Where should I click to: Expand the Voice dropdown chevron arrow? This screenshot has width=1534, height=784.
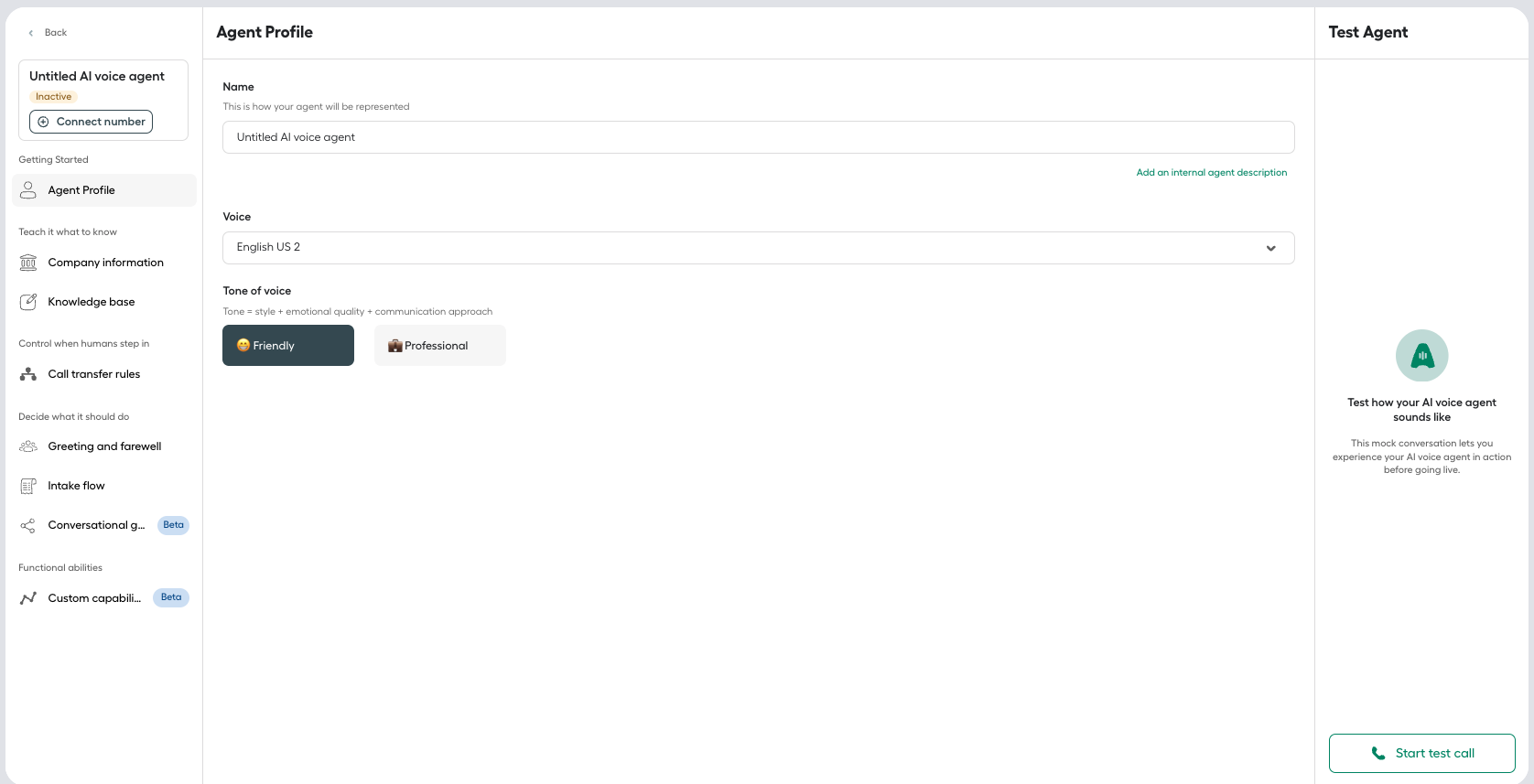tap(1270, 248)
